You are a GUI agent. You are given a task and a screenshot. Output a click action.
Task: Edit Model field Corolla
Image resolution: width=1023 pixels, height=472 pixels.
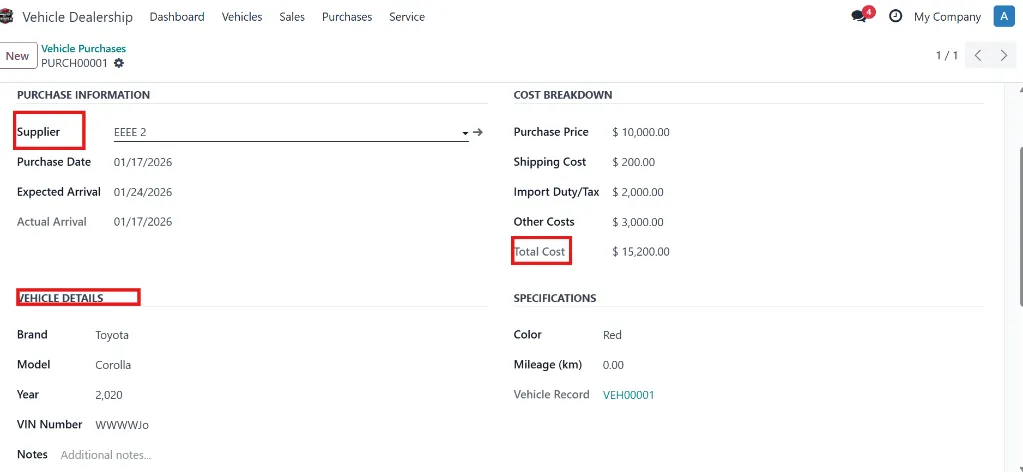(x=113, y=365)
